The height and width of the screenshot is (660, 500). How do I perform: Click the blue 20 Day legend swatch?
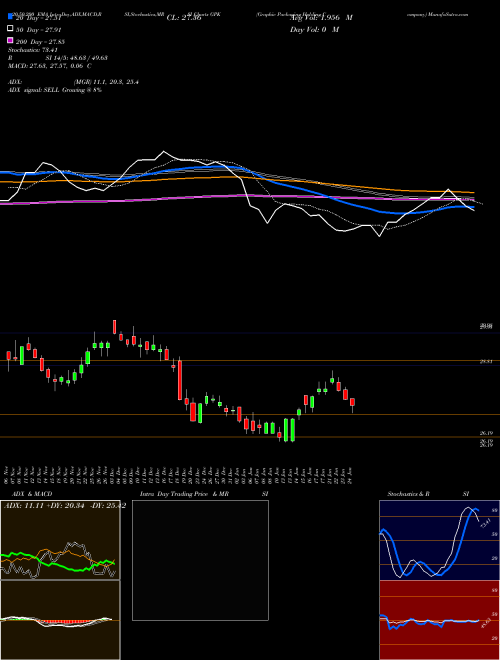[x=10, y=17]
